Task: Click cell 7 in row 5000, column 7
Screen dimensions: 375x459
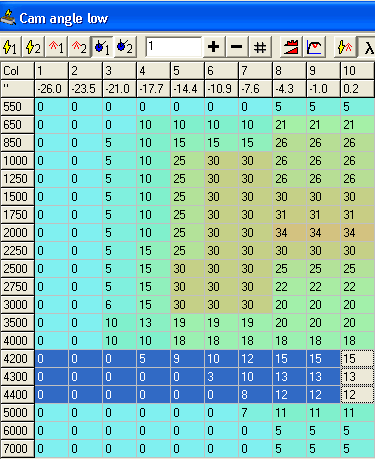Action: coord(256,413)
